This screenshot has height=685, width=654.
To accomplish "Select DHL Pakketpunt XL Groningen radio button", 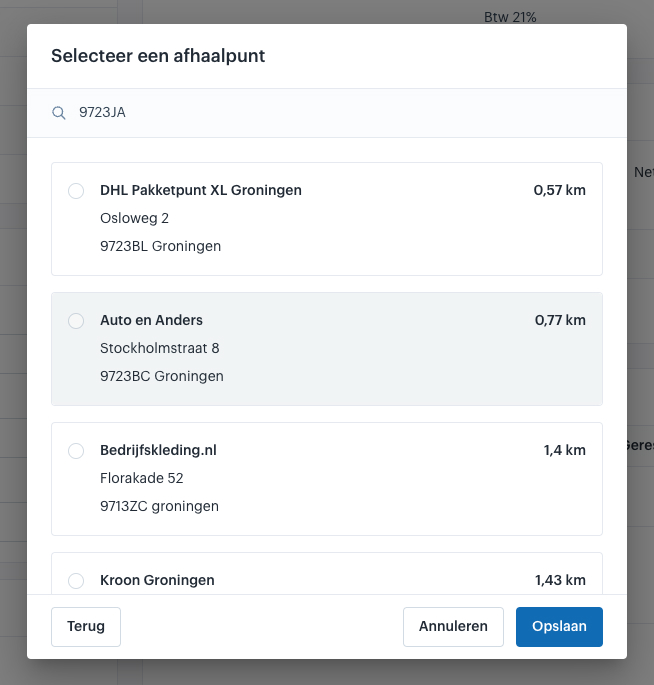I will point(76,191).
